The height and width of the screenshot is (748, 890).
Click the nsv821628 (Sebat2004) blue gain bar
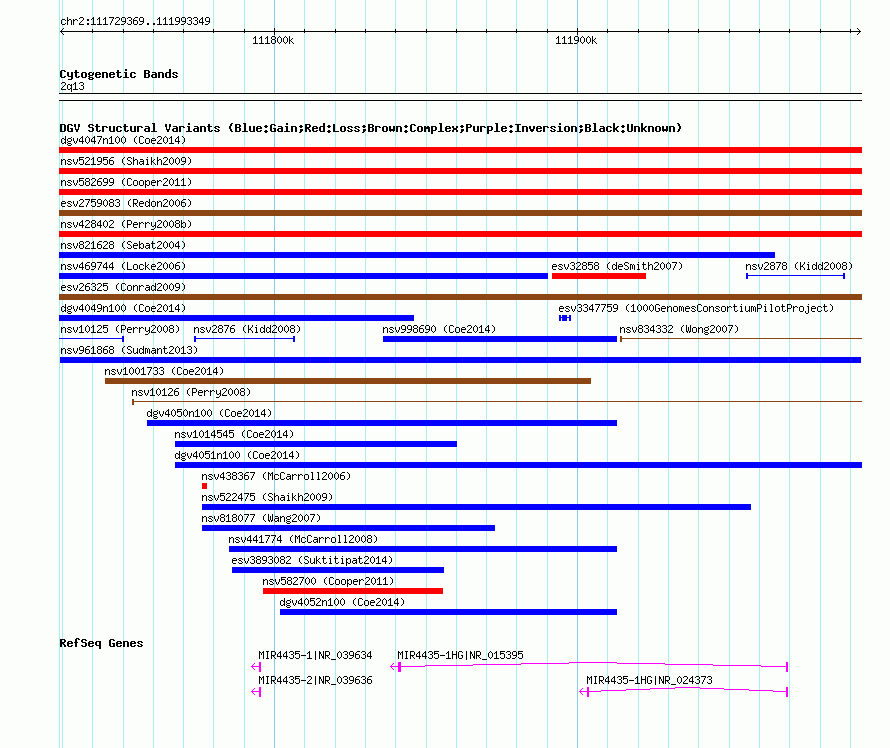pos(417,255)
